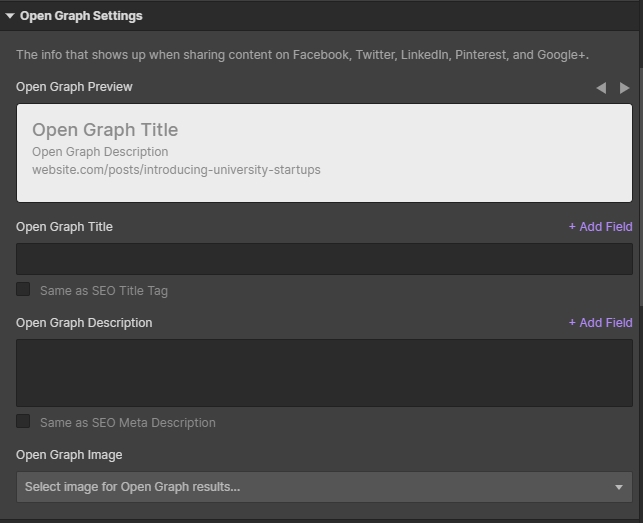Show previous Open Graph preview

601,88
